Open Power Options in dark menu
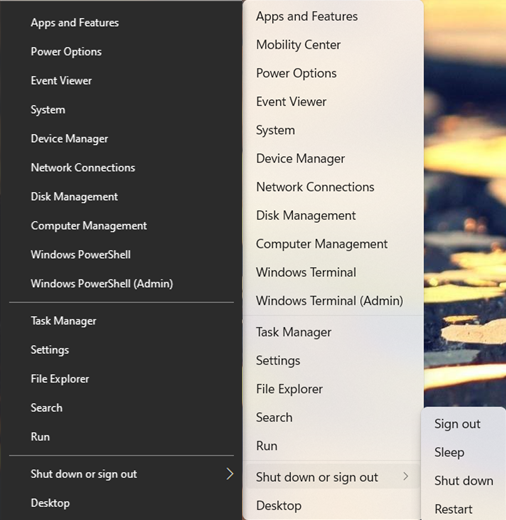The height and width of the screenshot is (520, 506). click(x=66, y=52)
